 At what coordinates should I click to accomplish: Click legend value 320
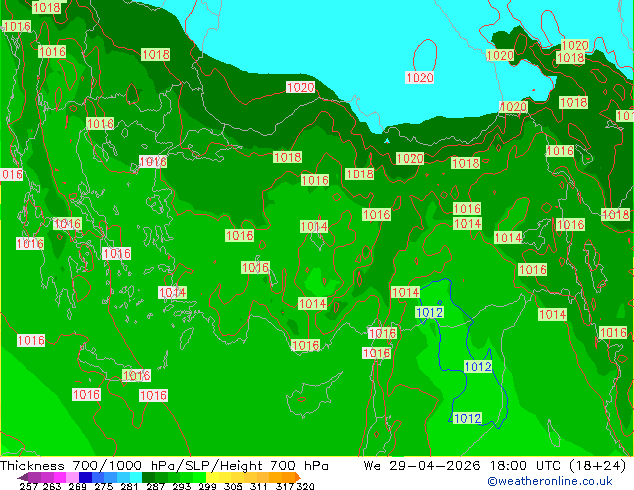(x=305, y=486)
